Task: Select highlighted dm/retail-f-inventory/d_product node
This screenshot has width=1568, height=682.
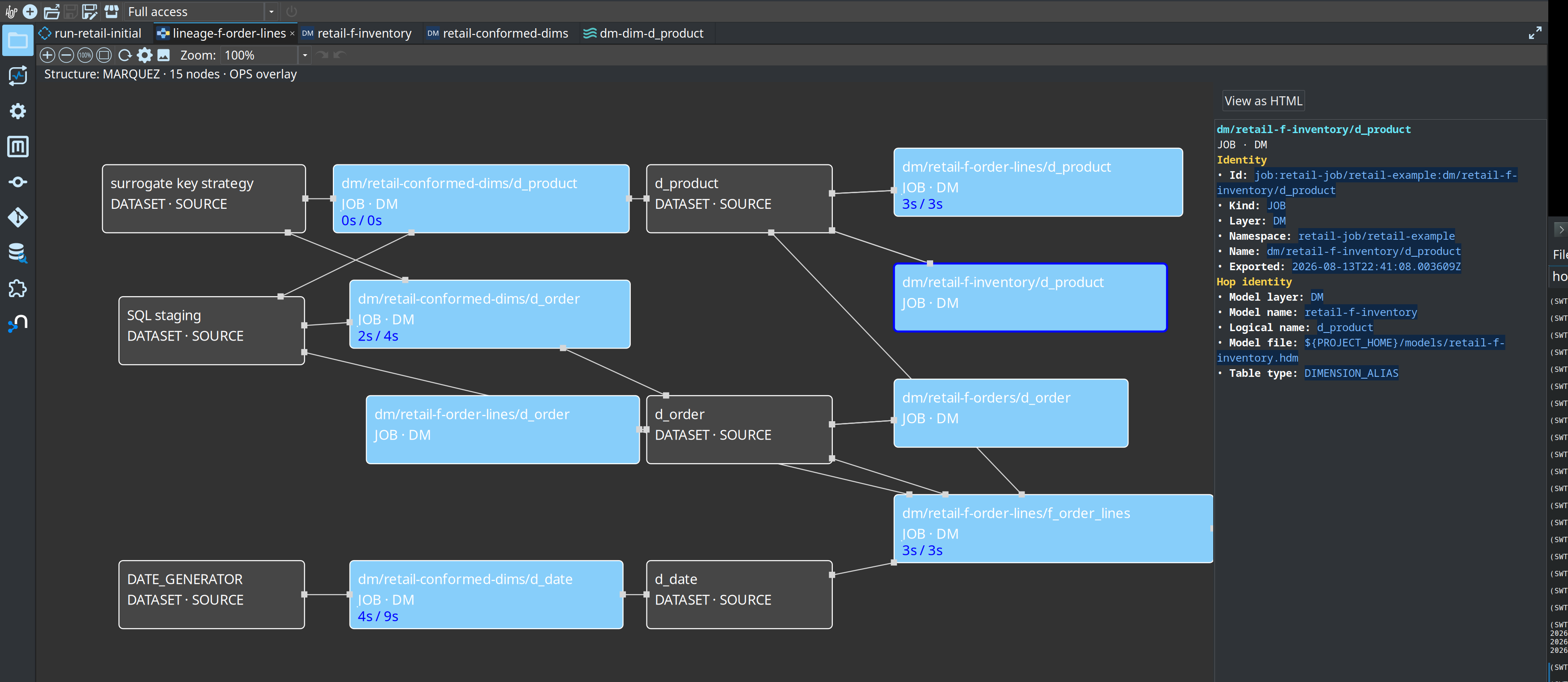Action: coord(1030,297)
